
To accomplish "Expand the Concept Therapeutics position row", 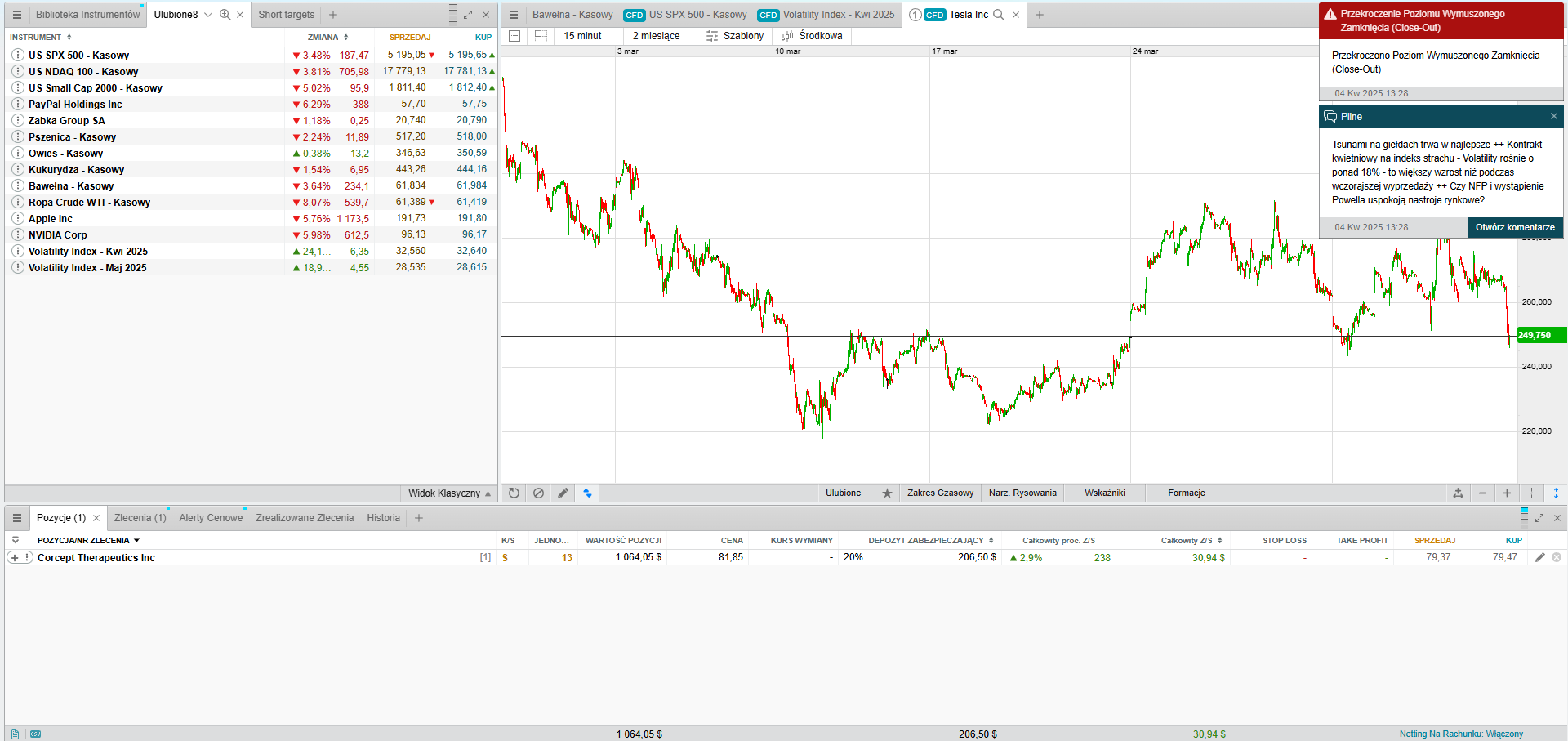I will pos(14,558).
